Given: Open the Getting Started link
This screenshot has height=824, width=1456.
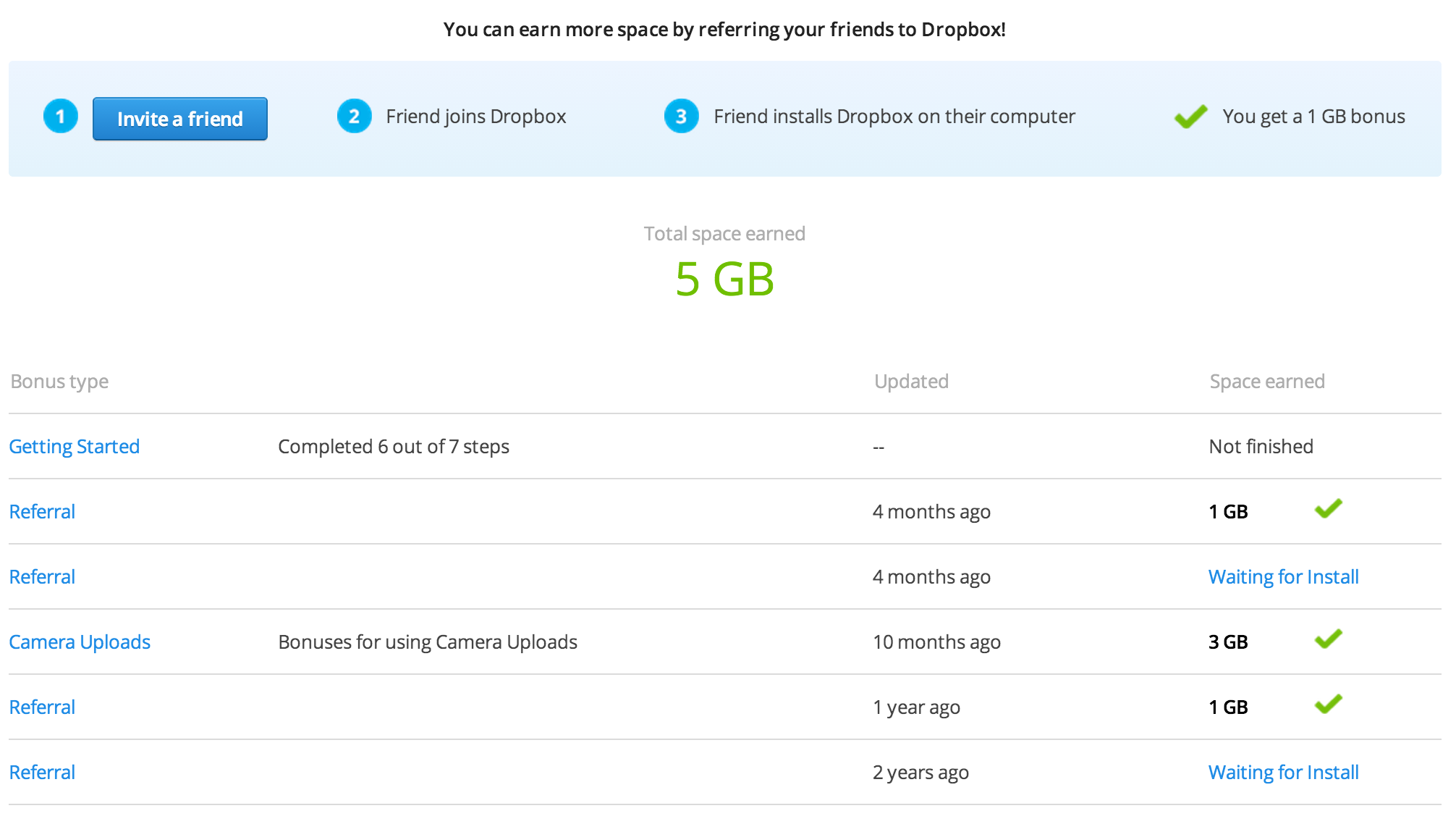Looking at the screenshot, I should [75, 447].
